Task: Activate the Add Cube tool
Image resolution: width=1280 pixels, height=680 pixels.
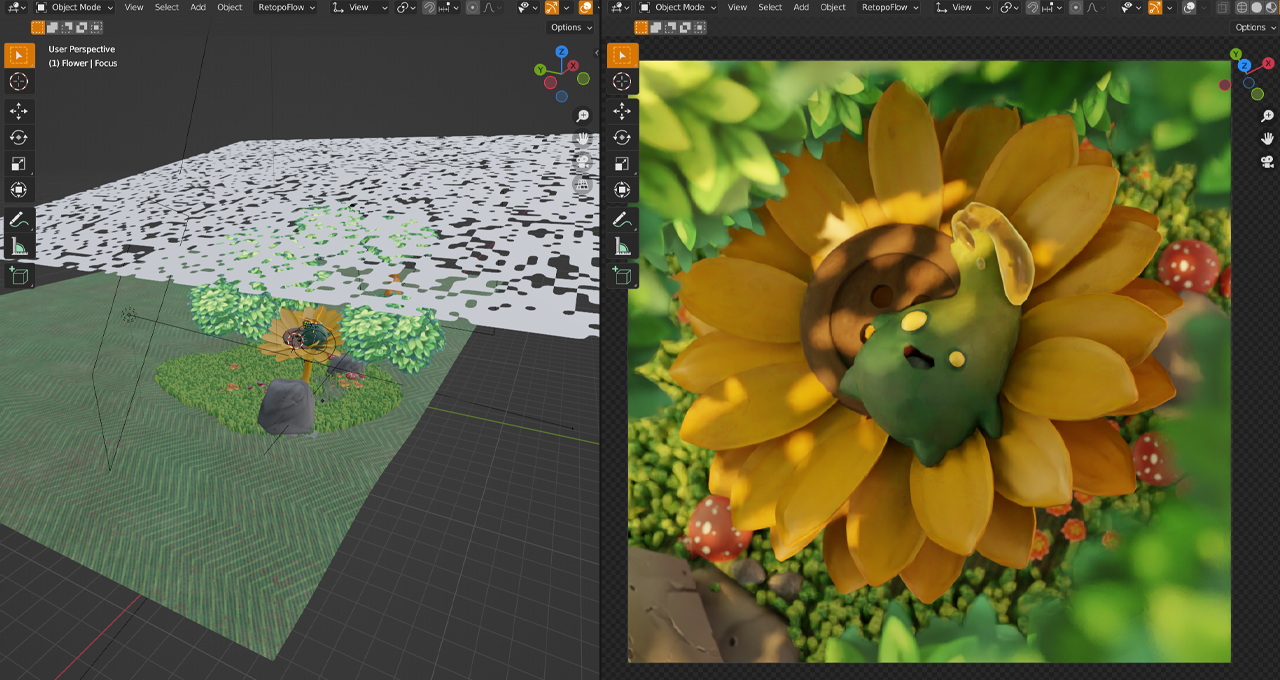Action: coord(18,277)
